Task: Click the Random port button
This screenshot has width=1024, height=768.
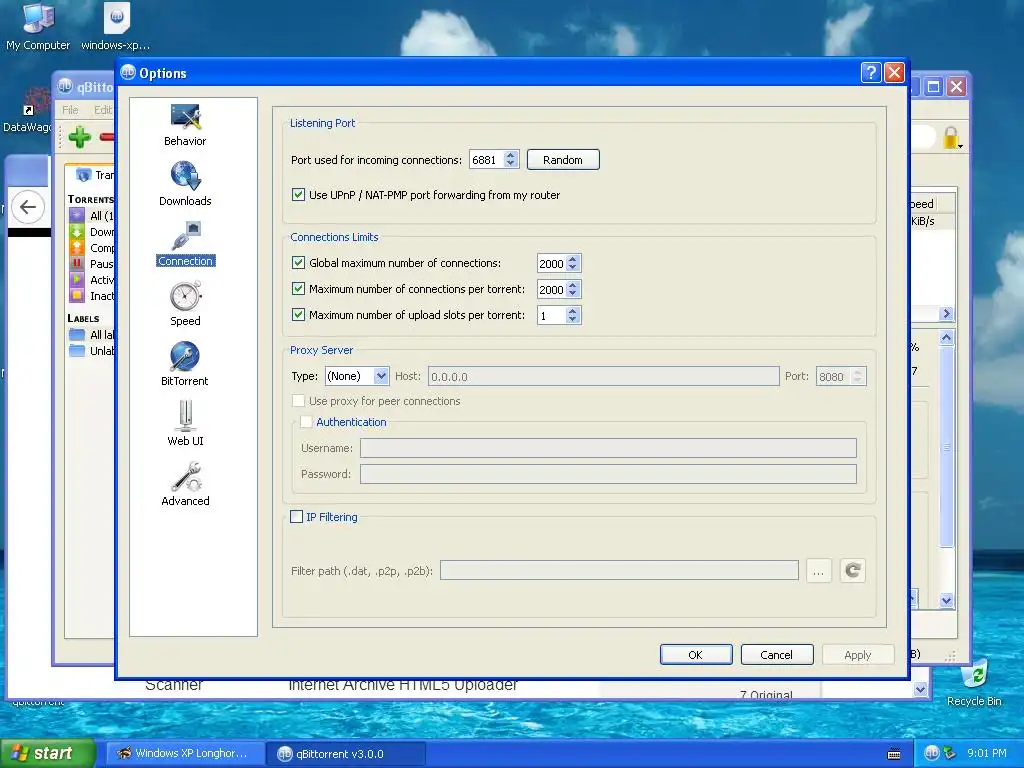Action: [x=563, y=160]
